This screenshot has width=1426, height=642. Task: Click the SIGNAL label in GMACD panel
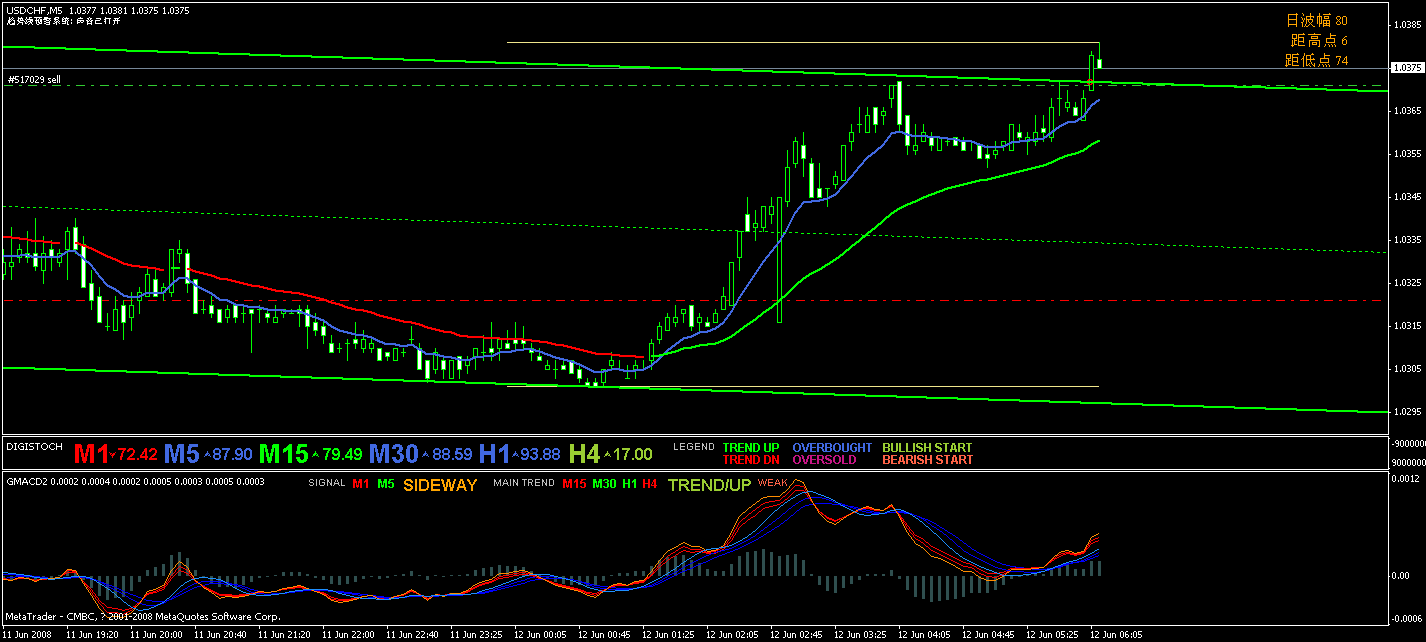tap(327, 484)
